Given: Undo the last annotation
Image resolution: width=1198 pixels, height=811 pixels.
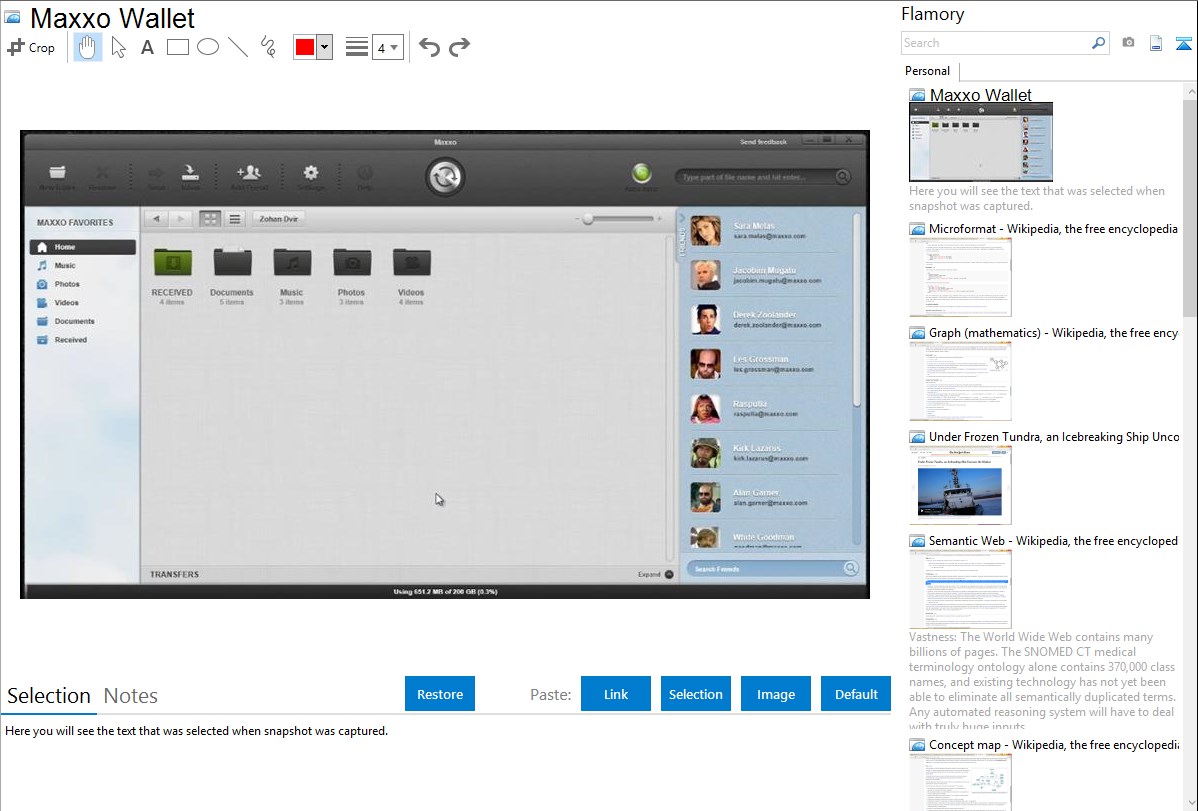Looking at the screenshot, I should pyautogui.click(x=429, y=47).
